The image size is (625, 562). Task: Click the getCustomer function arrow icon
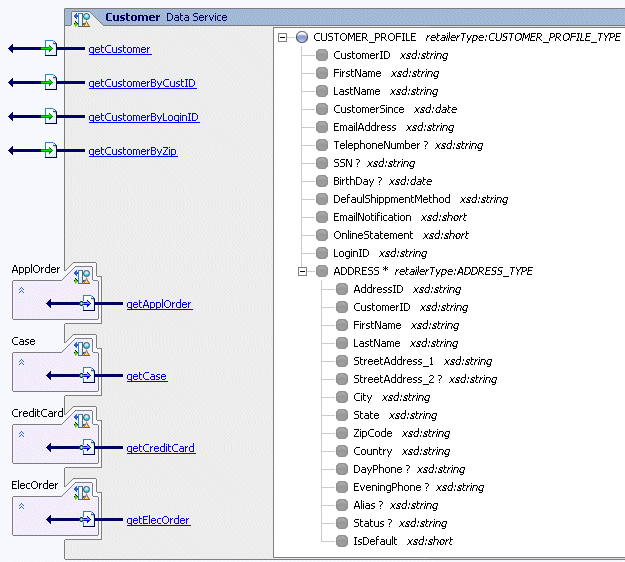(50, 49)
